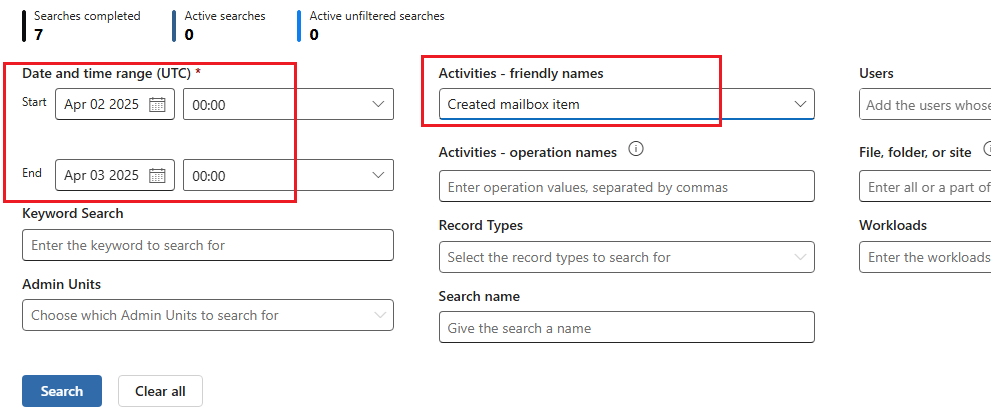Image resolution: width=991 pixels, height=408 pixels.
Task: Click the Keyword Search input field
Action: pyautogui.click(x=208, y=245)
